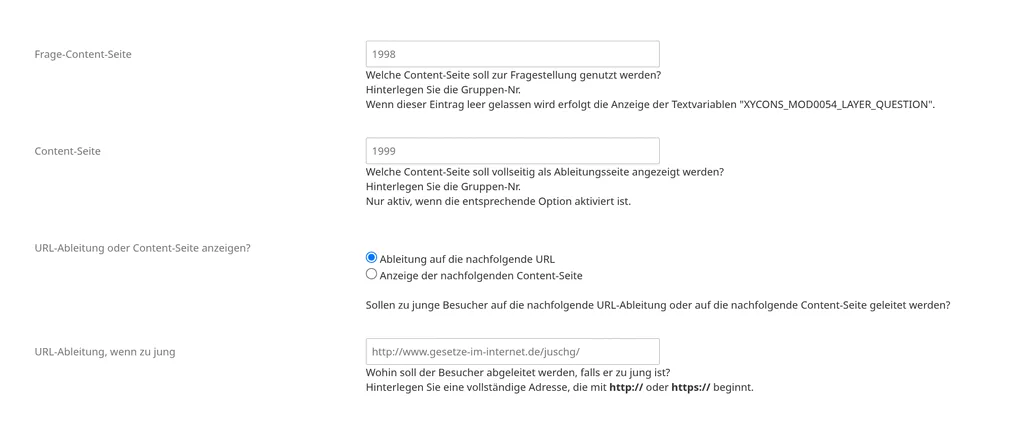The image size is (1024, 422).
Task: Click the 'URL-Ableitung, wenn zu jung' label
Action: click(104, 351)
